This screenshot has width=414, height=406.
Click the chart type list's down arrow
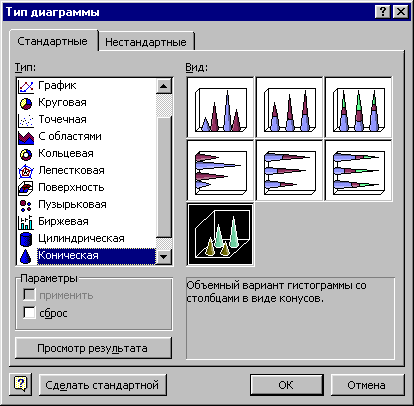pyautogui.click(x=164, y=256)
